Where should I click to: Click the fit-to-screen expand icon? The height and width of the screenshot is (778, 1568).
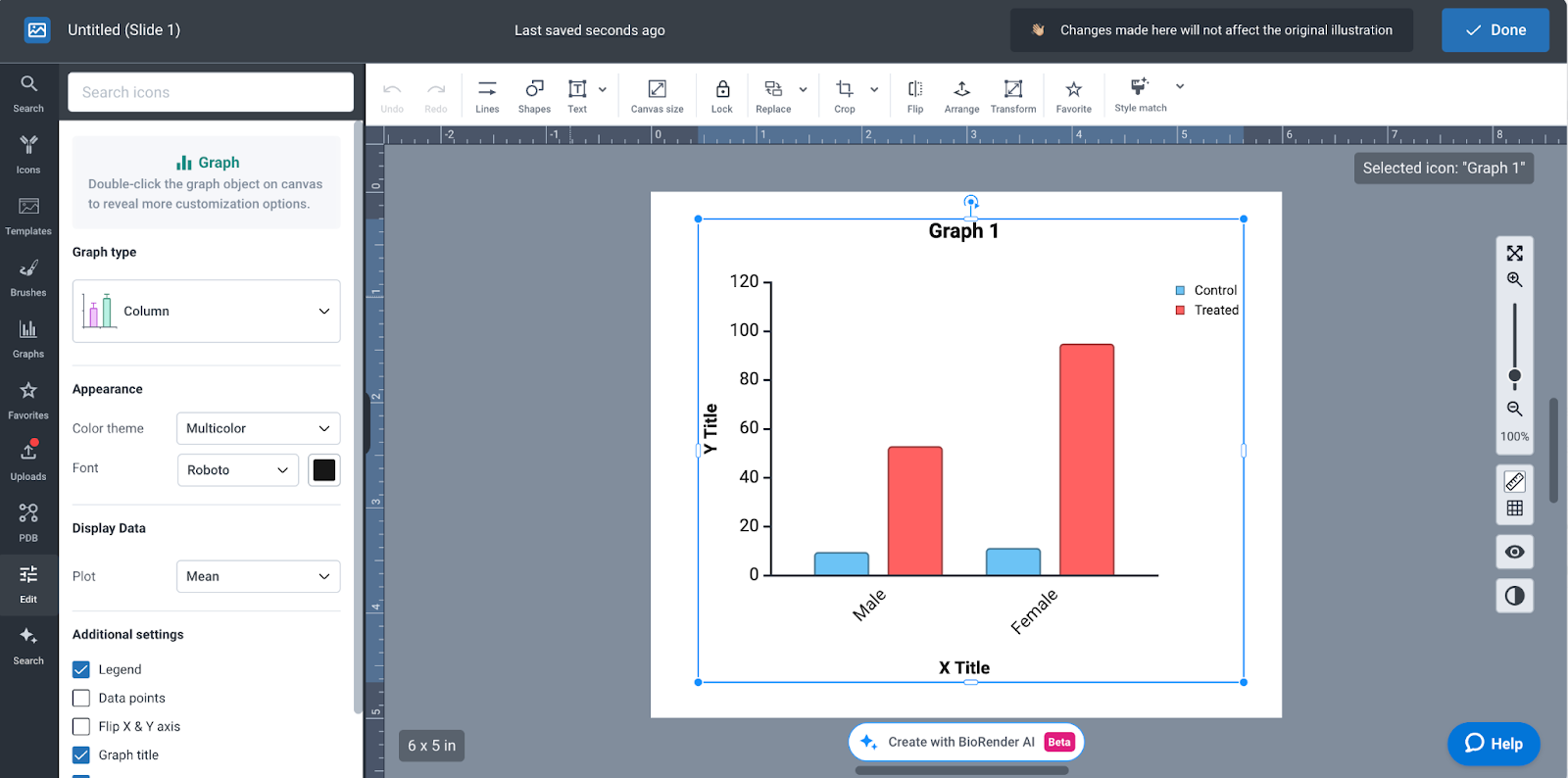1514,253
